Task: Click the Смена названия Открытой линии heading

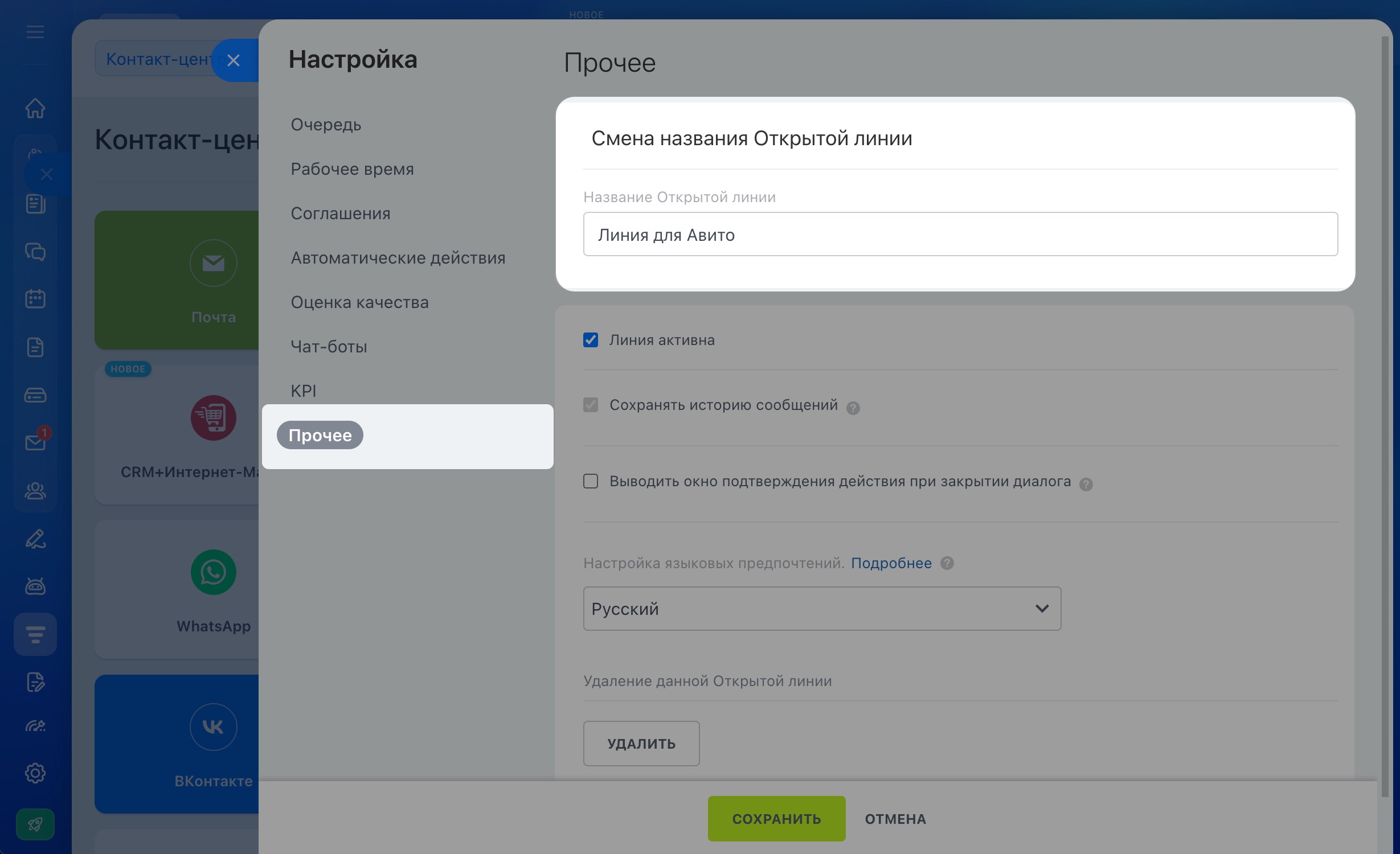Action: tap(752, 138)
